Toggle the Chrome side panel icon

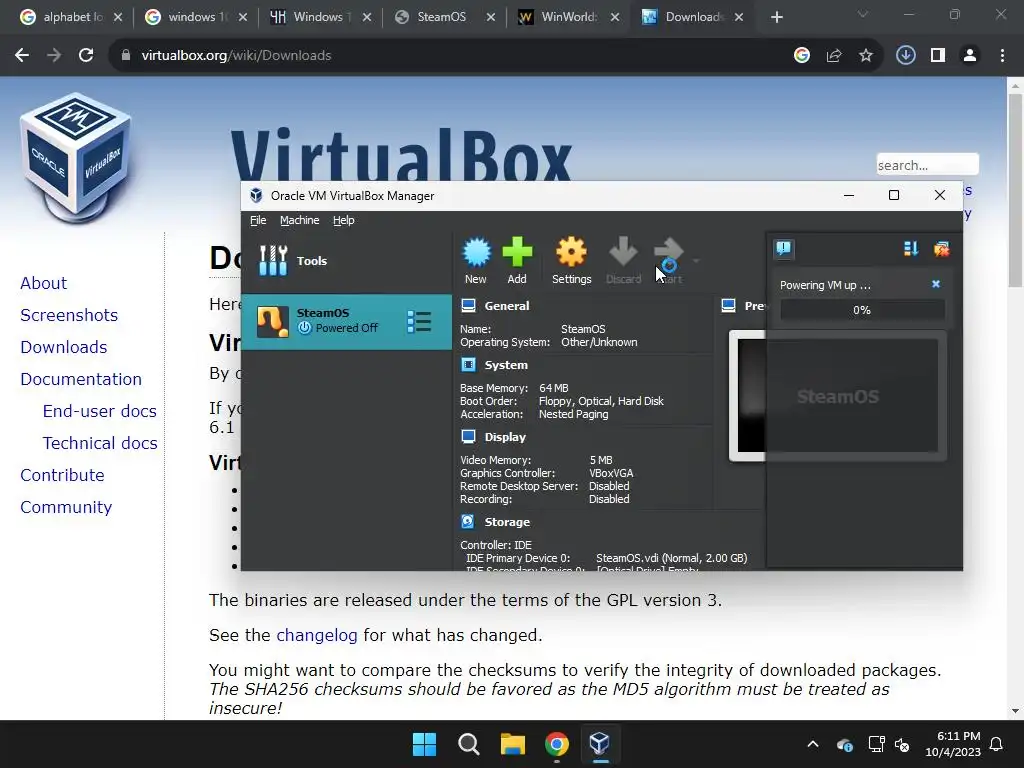pos(938,56)
